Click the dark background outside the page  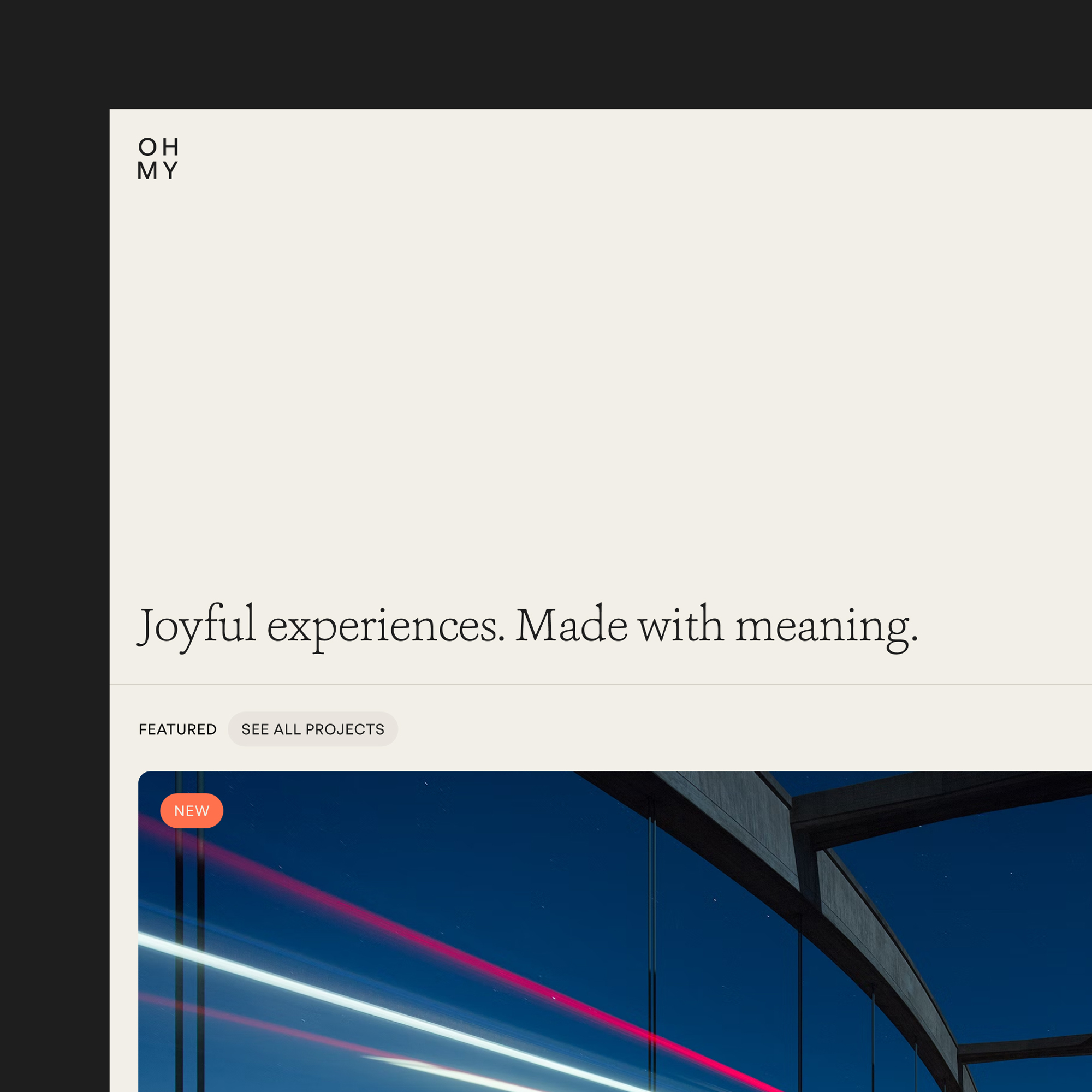[54, 509]
